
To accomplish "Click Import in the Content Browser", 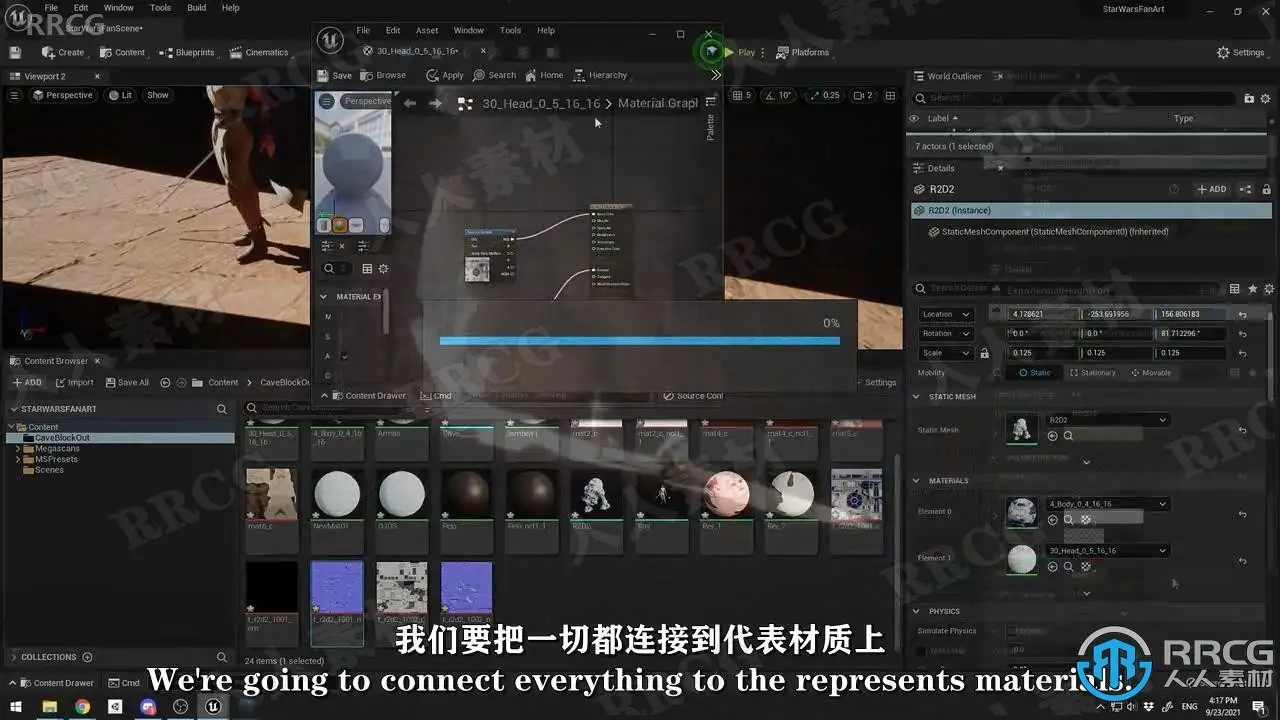I will click(75, 382).
